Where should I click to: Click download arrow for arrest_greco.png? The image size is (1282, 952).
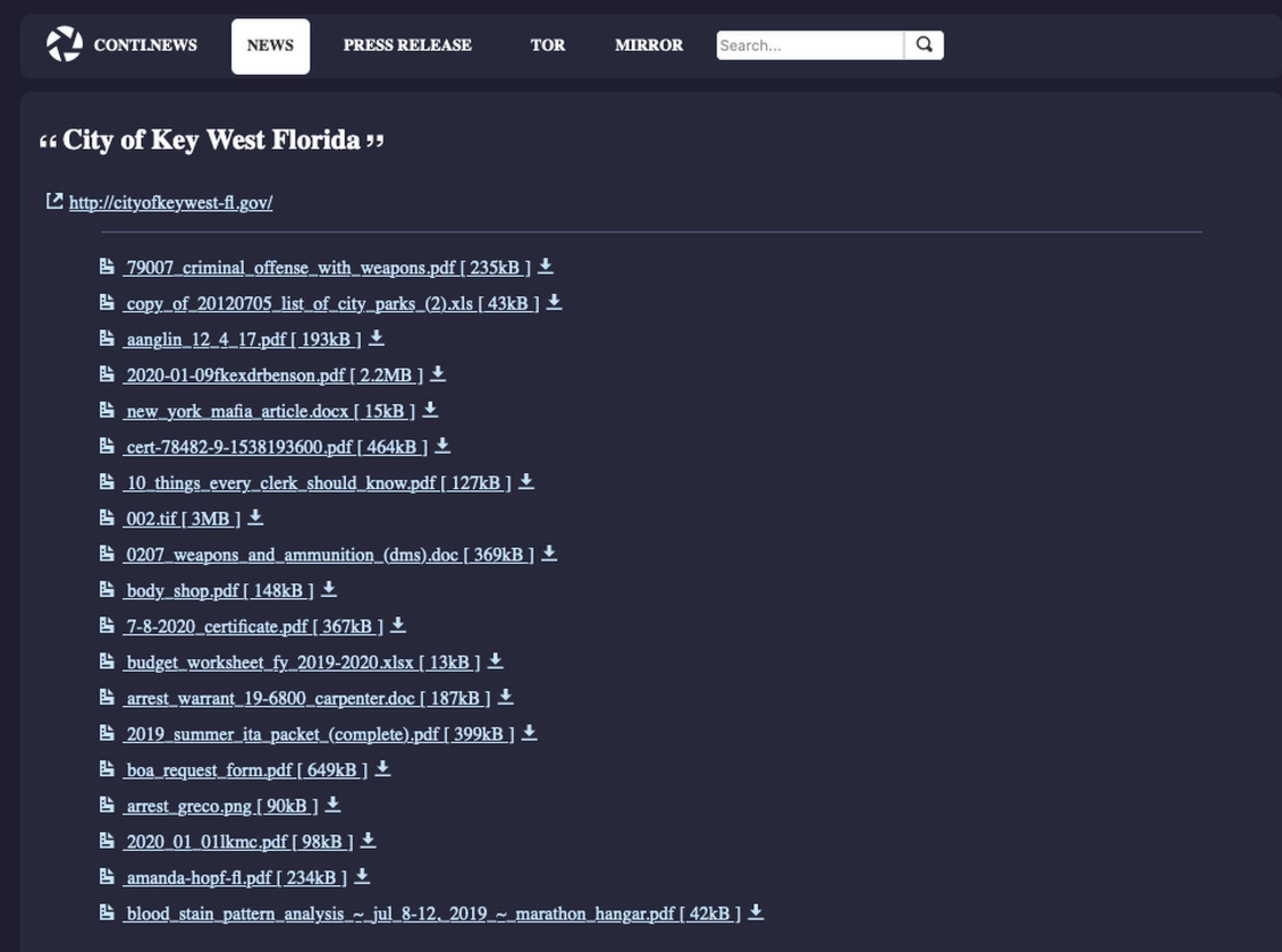click(332, 804)
